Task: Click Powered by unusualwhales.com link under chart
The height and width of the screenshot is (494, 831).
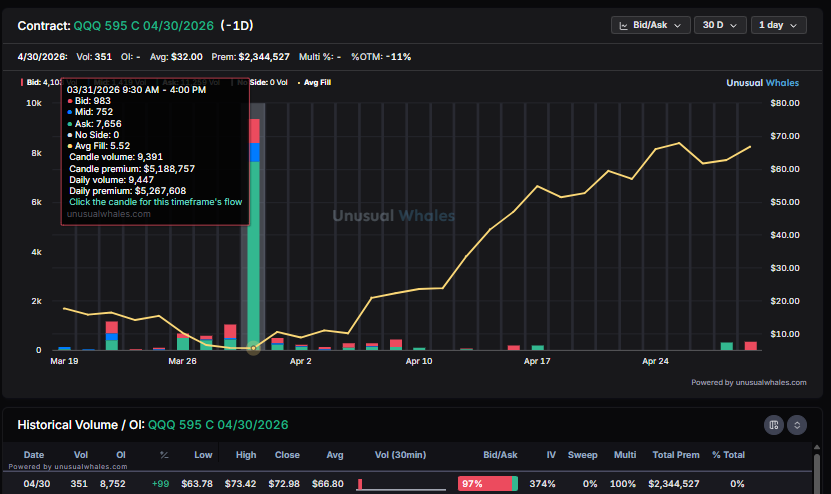Action: pyautogui.click(x=748, y=382)
